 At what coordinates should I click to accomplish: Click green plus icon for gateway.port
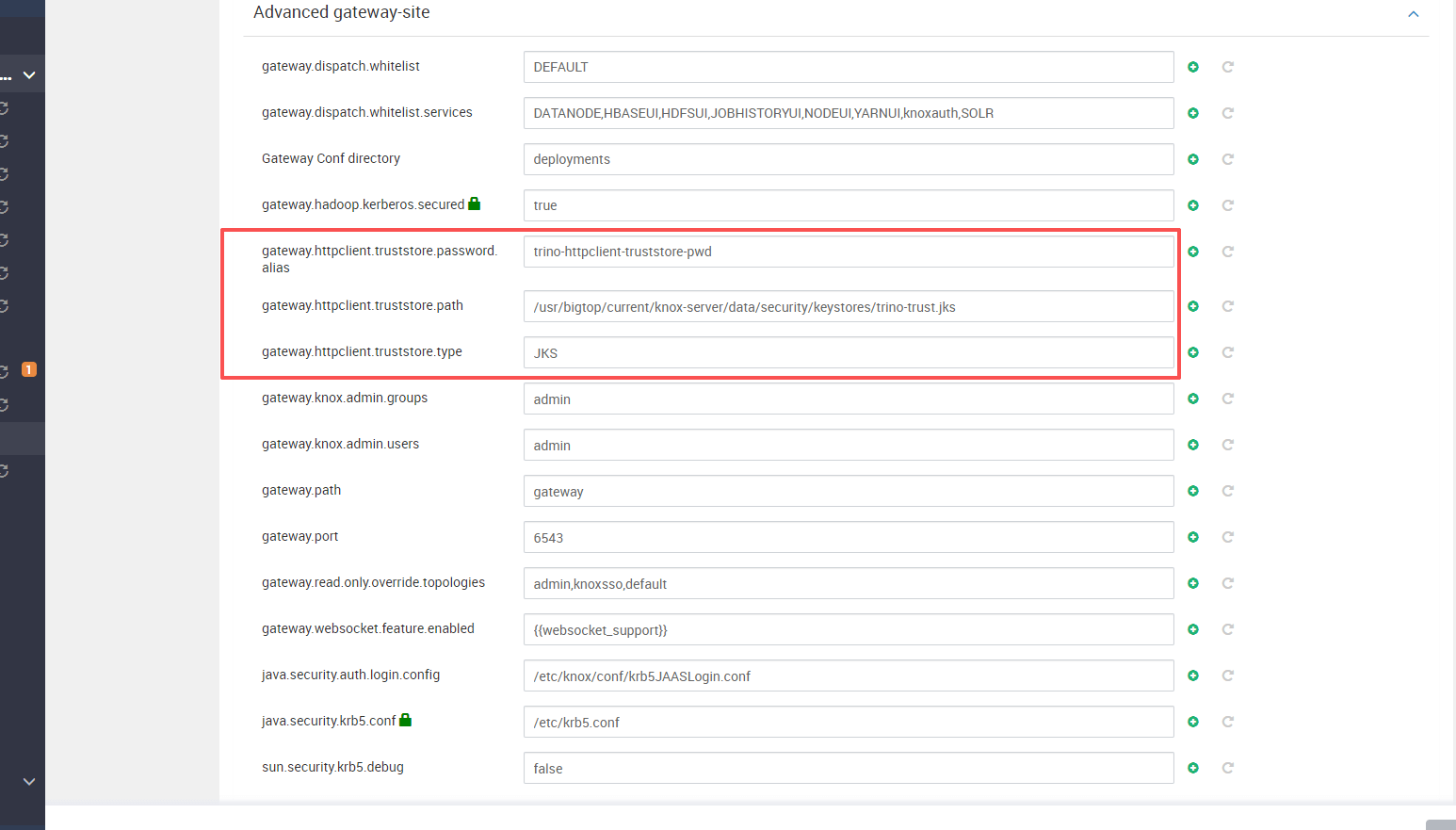pyautogui.click(x=1193, y=537)
